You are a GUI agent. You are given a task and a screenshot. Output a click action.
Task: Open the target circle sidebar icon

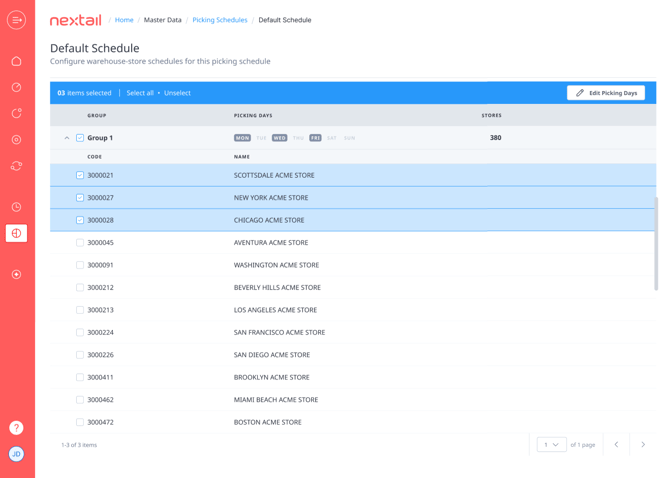coord(16,140)
